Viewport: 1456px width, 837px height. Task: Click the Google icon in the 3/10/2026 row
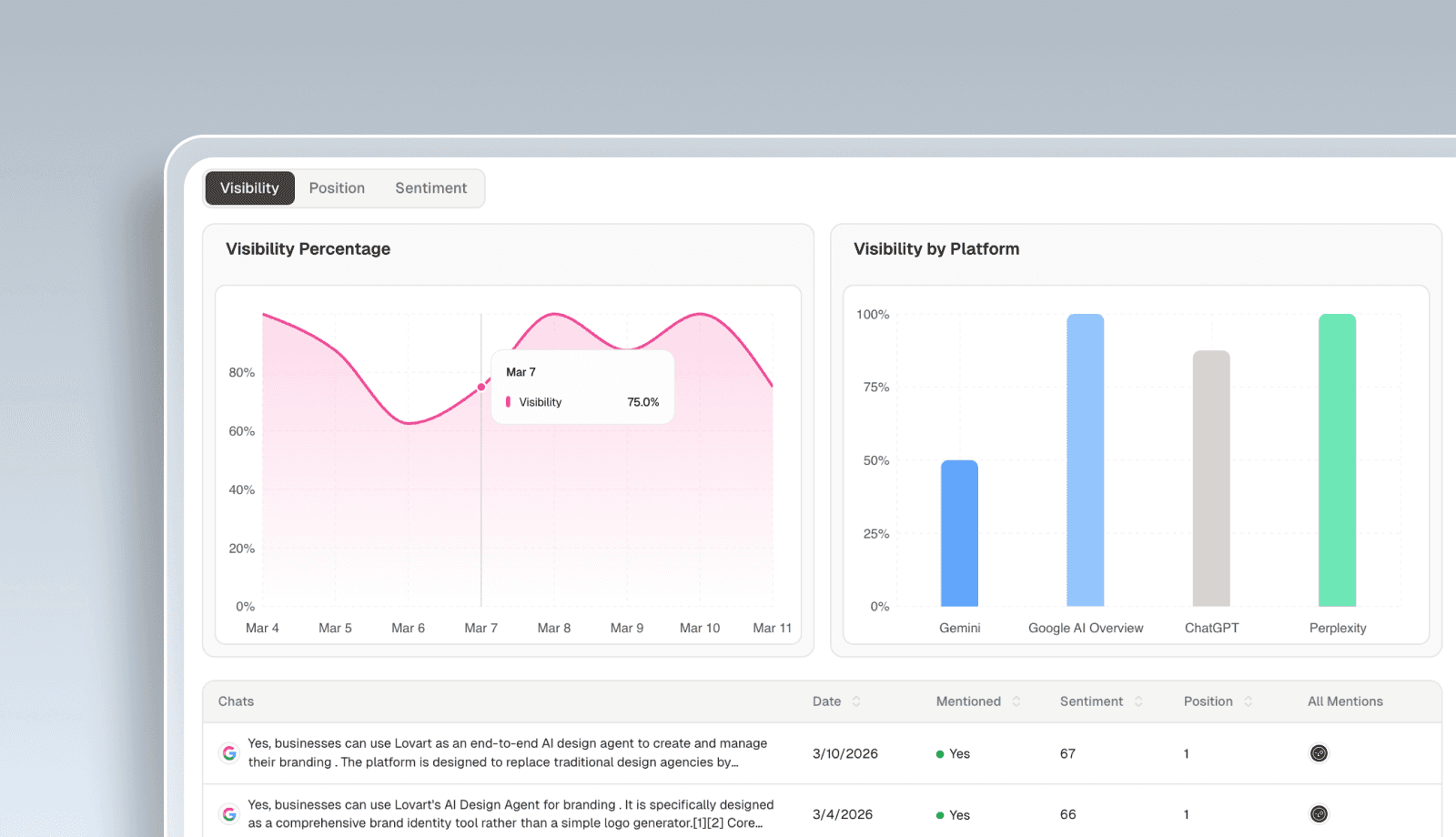pos(229,753)
